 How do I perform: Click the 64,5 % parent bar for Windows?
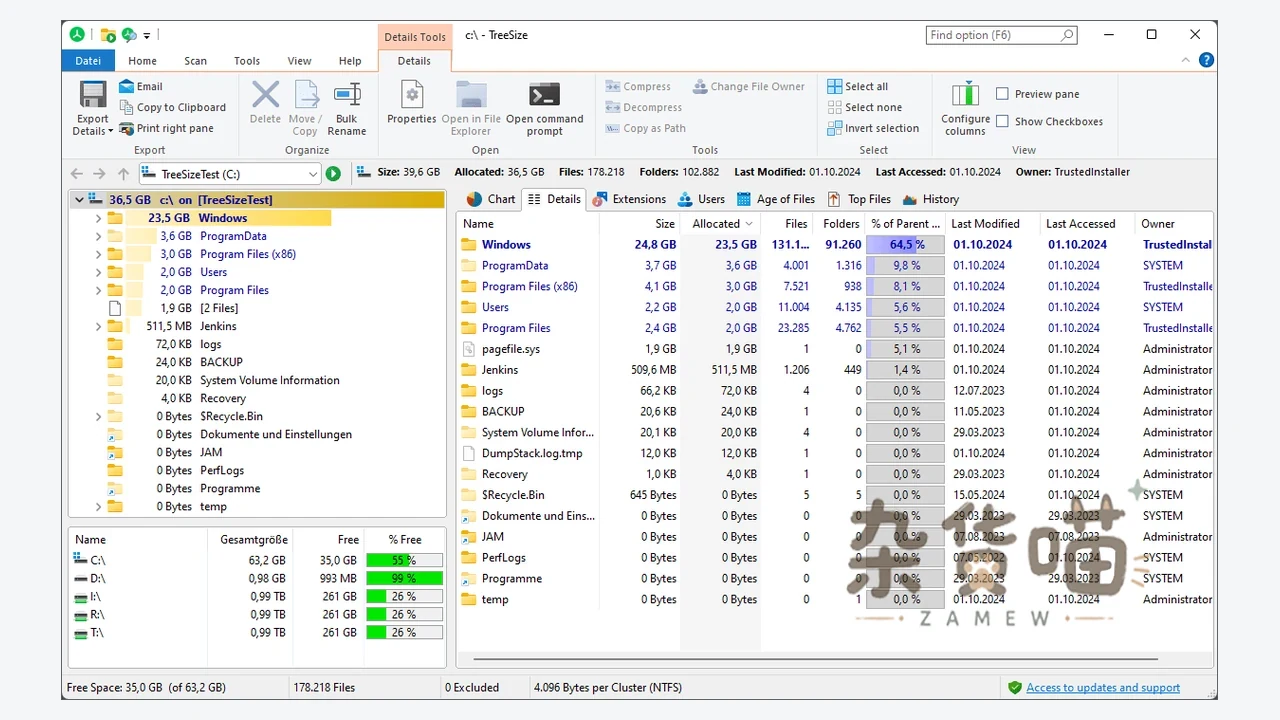click(905, 245)
